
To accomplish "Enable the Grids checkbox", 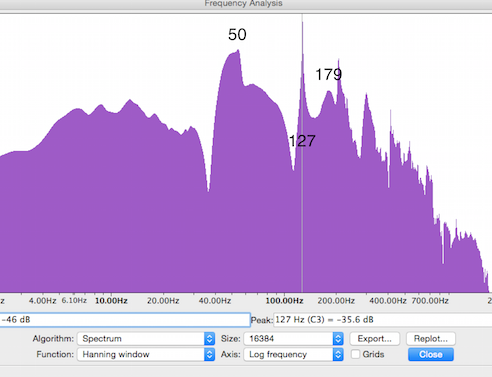I will point(356,354).
